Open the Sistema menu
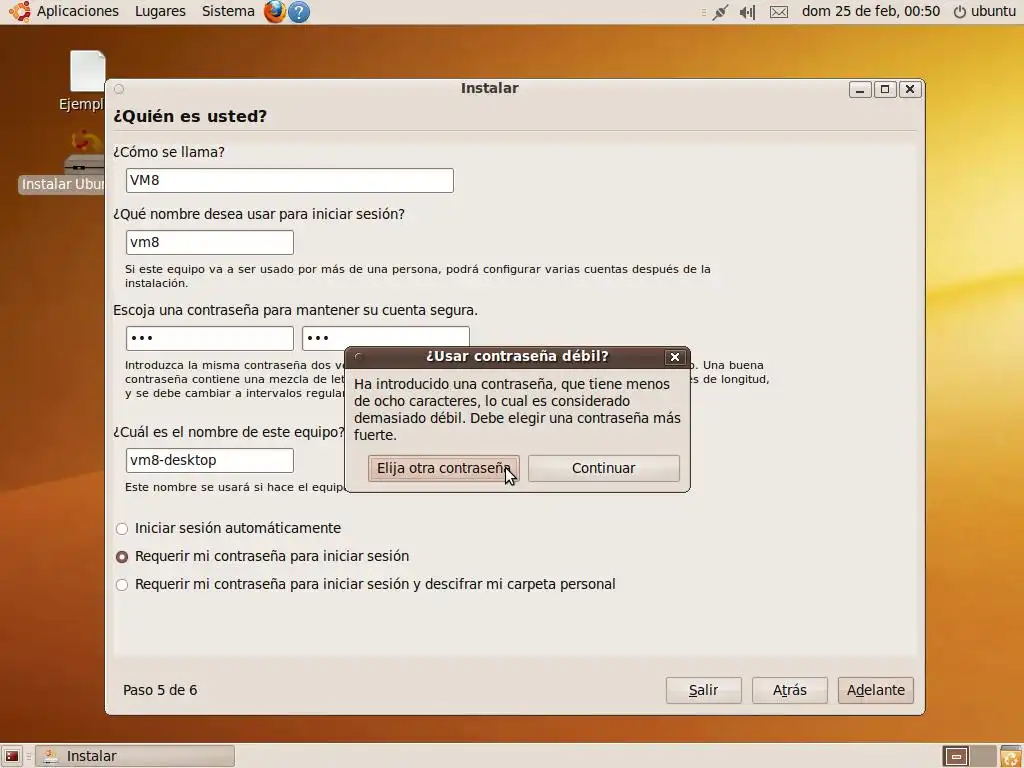 point(228,11)
